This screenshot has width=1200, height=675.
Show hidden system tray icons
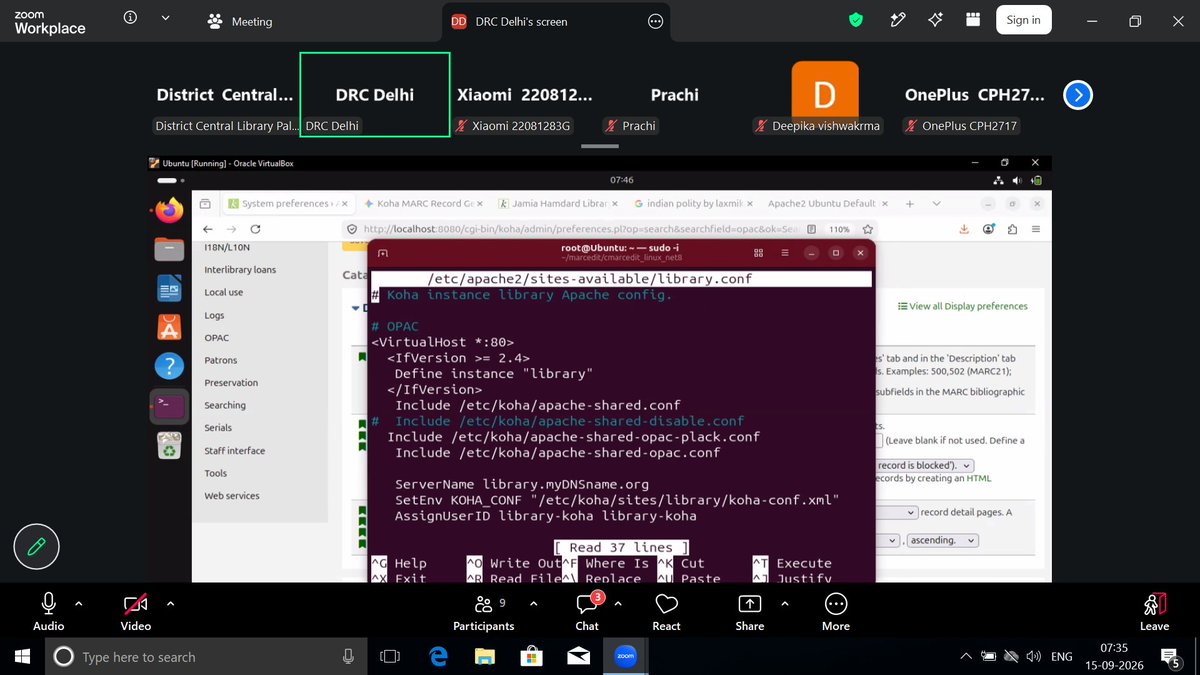(x=966, y=657)
